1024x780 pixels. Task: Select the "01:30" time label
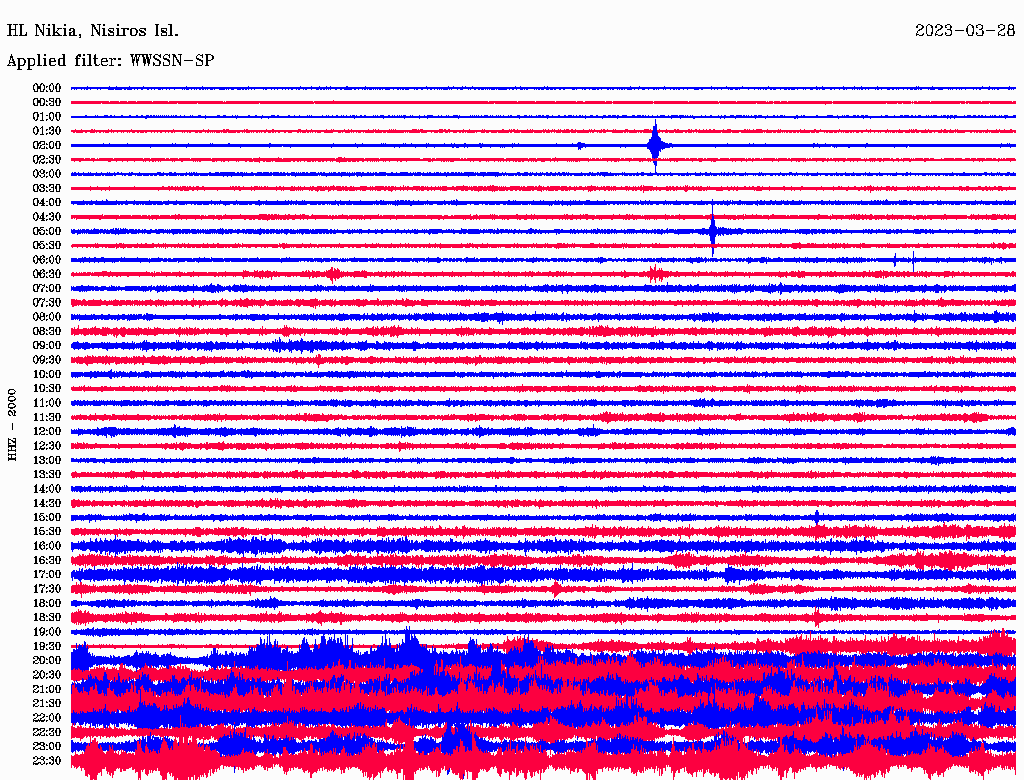[x=46, y=131]
